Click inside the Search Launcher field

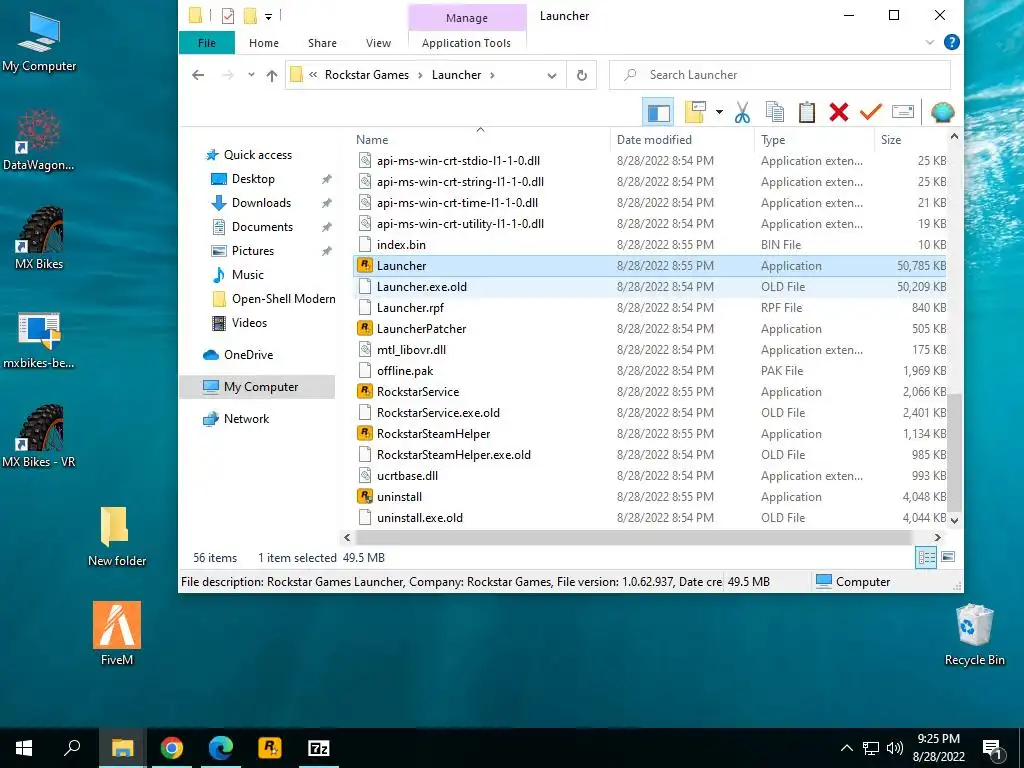780,75
